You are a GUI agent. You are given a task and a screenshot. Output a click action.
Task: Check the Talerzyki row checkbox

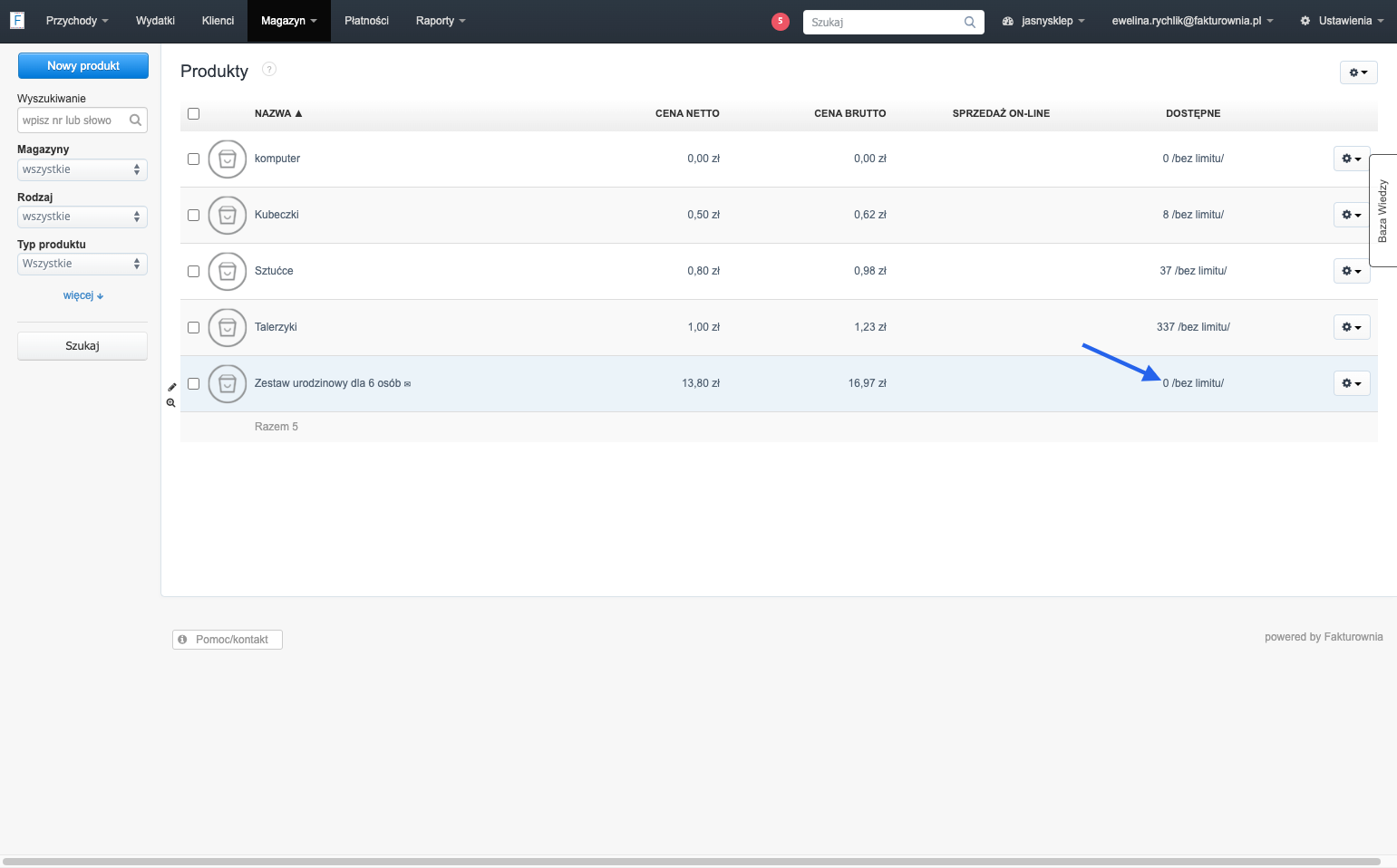tap(193, 327)
